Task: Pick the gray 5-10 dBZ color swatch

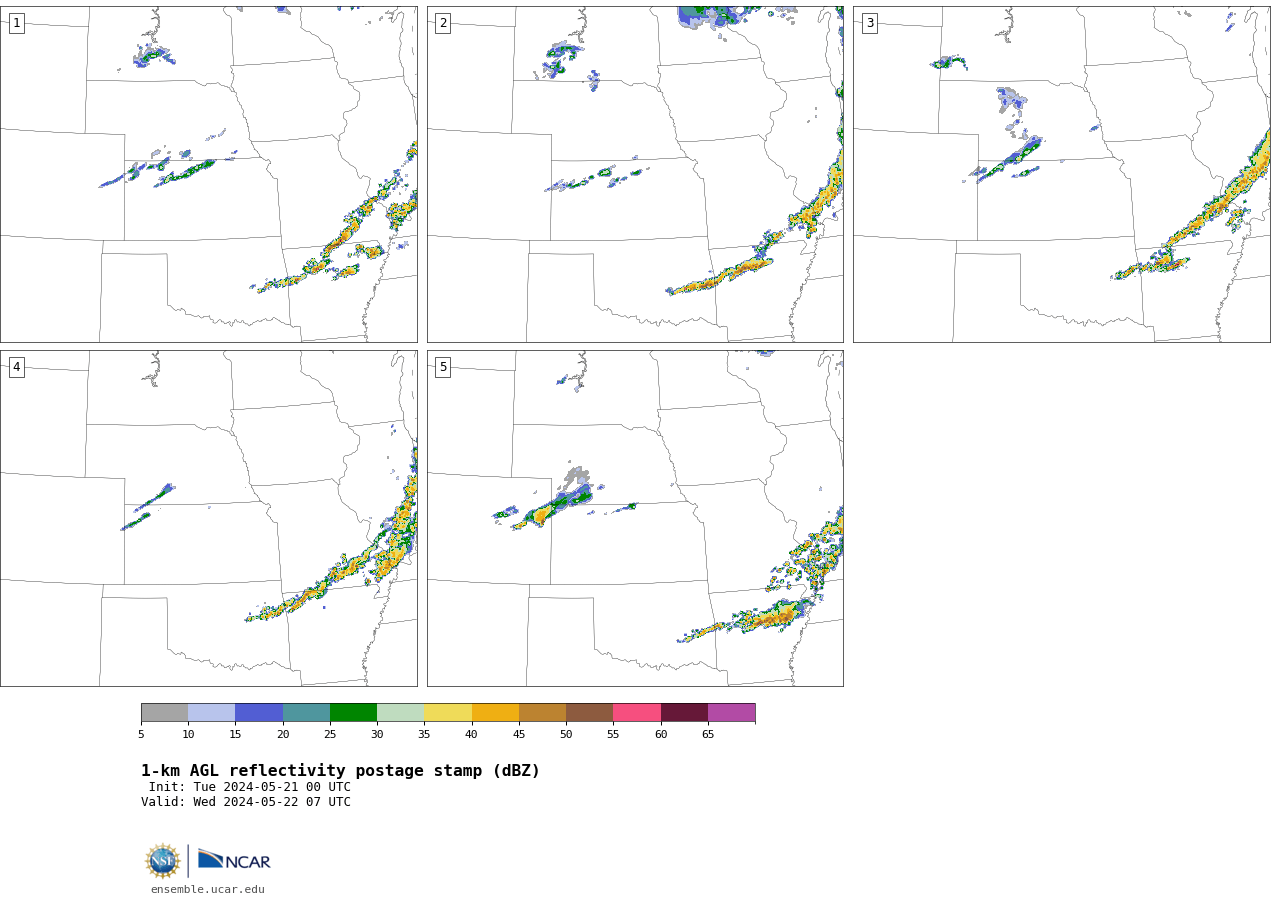Action: [x=164, y=713]
